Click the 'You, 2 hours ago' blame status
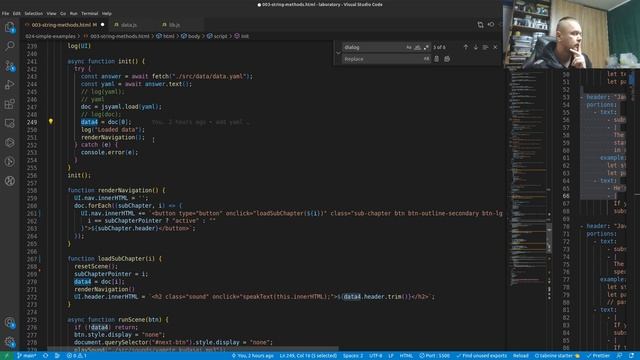The width and height of the screenshot is (640, 360). [253, 356]
